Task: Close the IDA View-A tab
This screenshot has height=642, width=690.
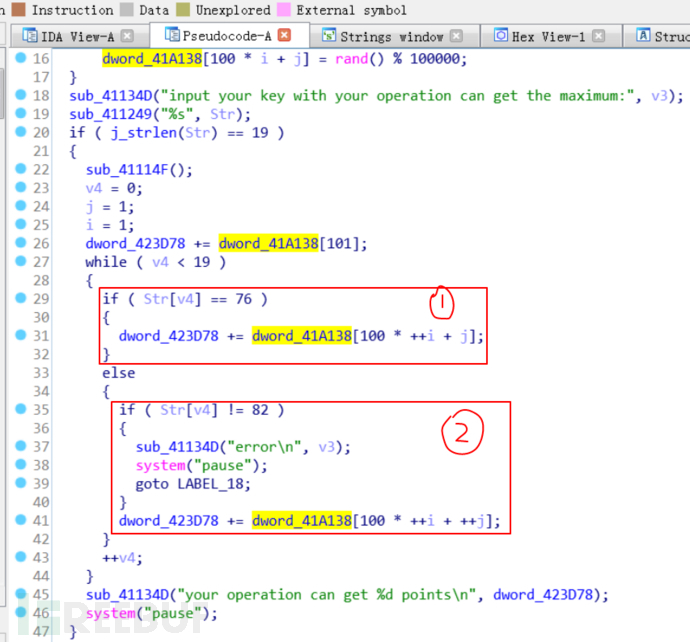Action: 128,36
